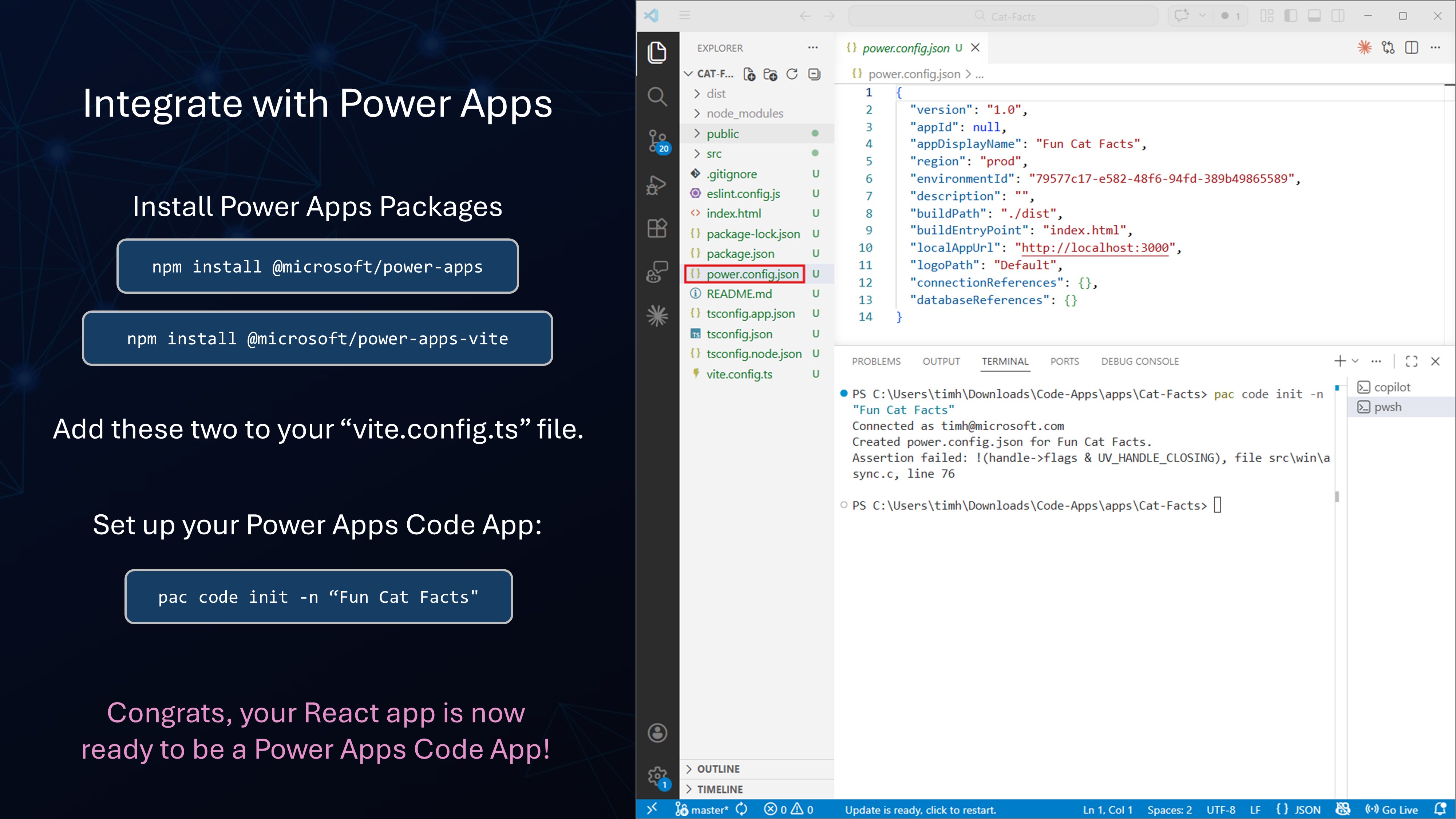This screenshot has height=819, width=1456.
Task: Select the TERMINAL tab
Action: 1005,361
